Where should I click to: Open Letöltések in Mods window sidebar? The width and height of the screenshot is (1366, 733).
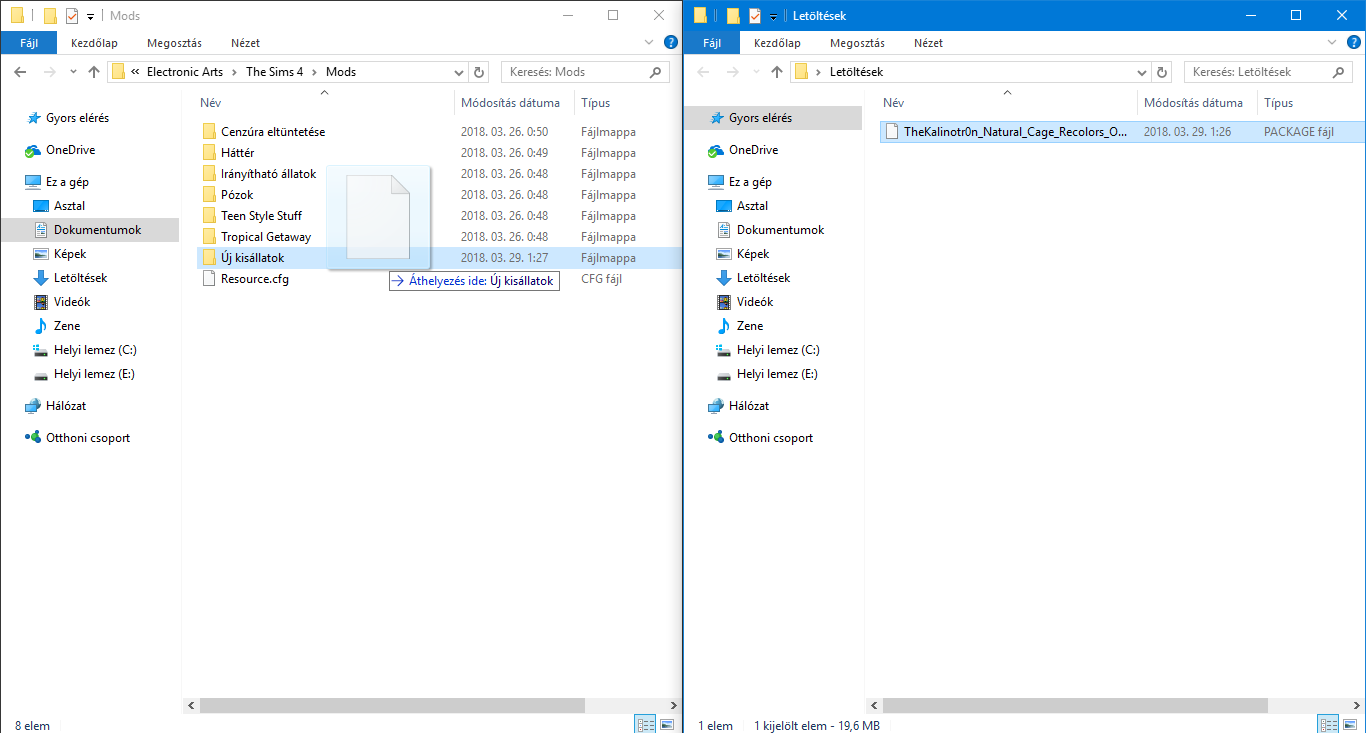[x=80, y=278]
